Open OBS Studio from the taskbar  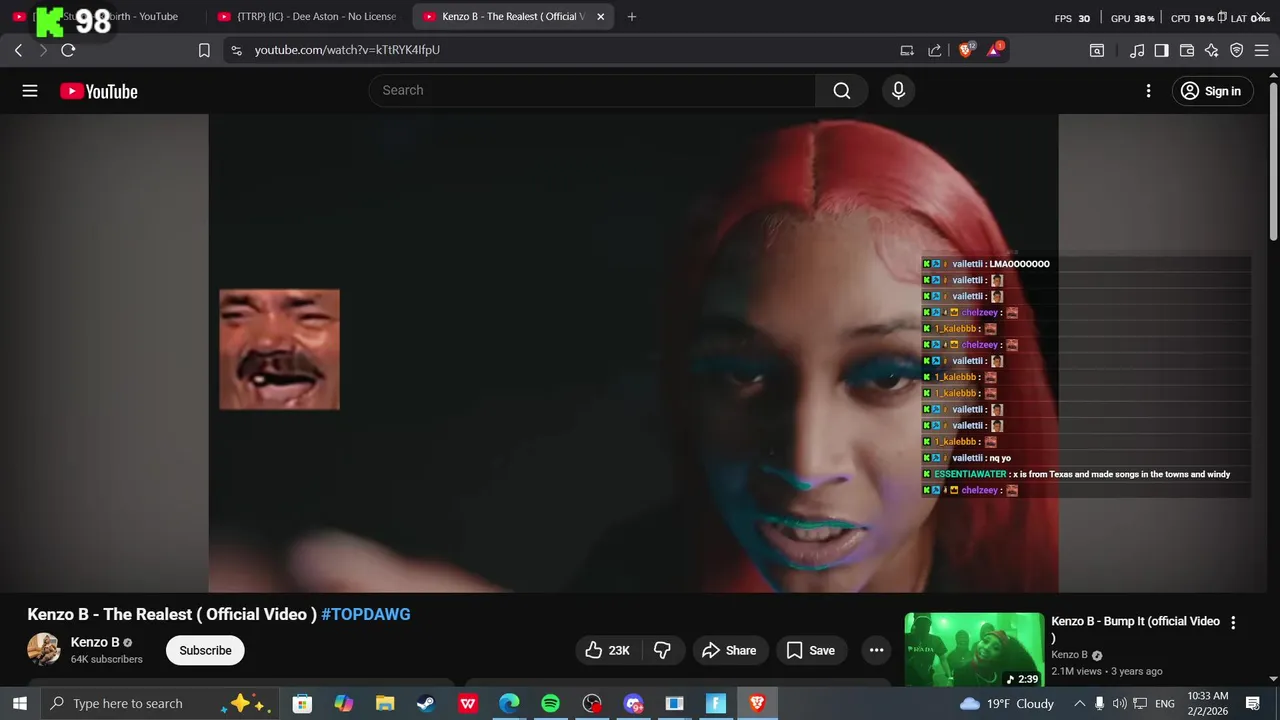click(x=592, y=703)
